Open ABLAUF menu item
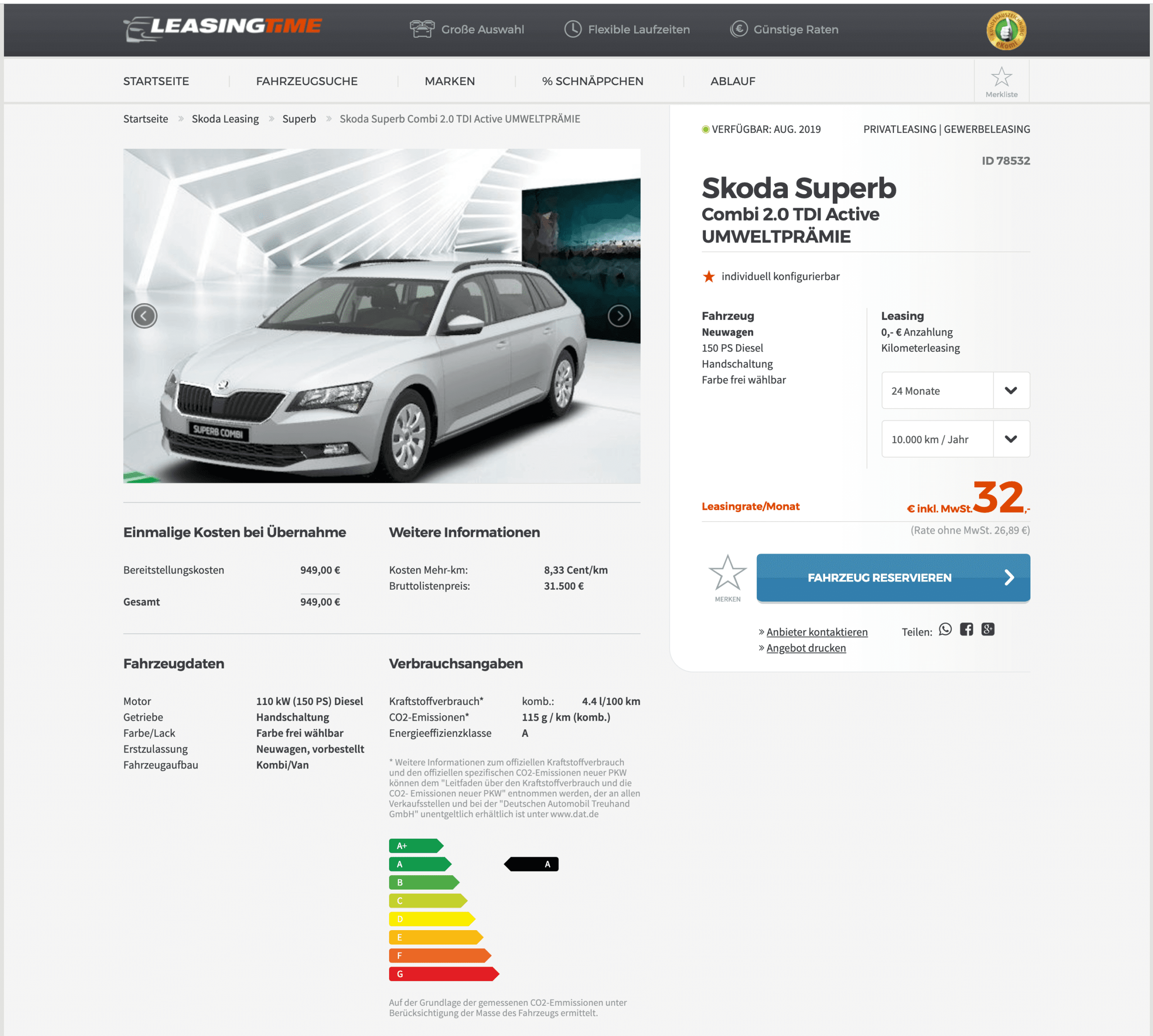This screenshot has width=1153, height=1036. pyautogui.click(x=732, y=82)
